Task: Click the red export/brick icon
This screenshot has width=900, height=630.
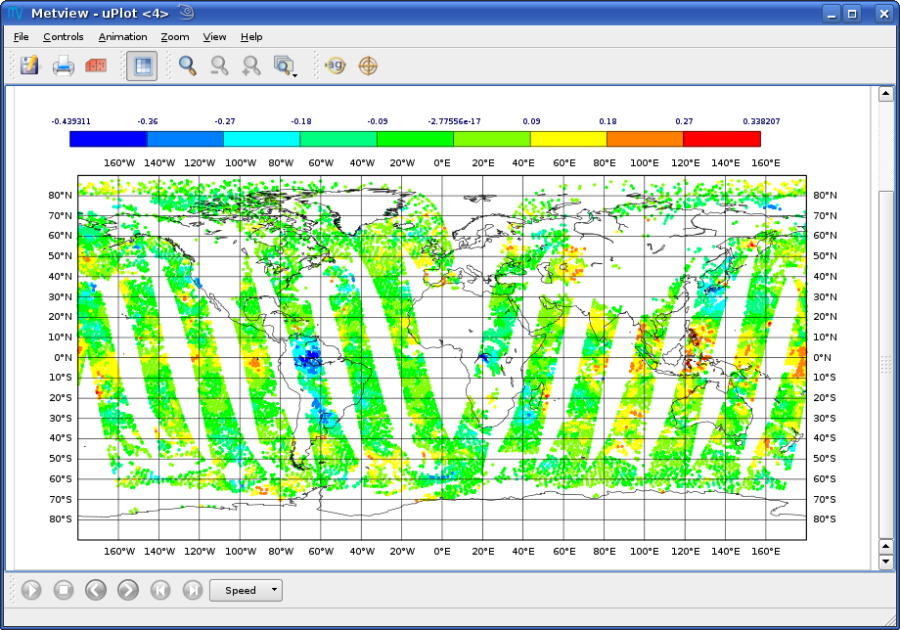Action: [96, 65]
